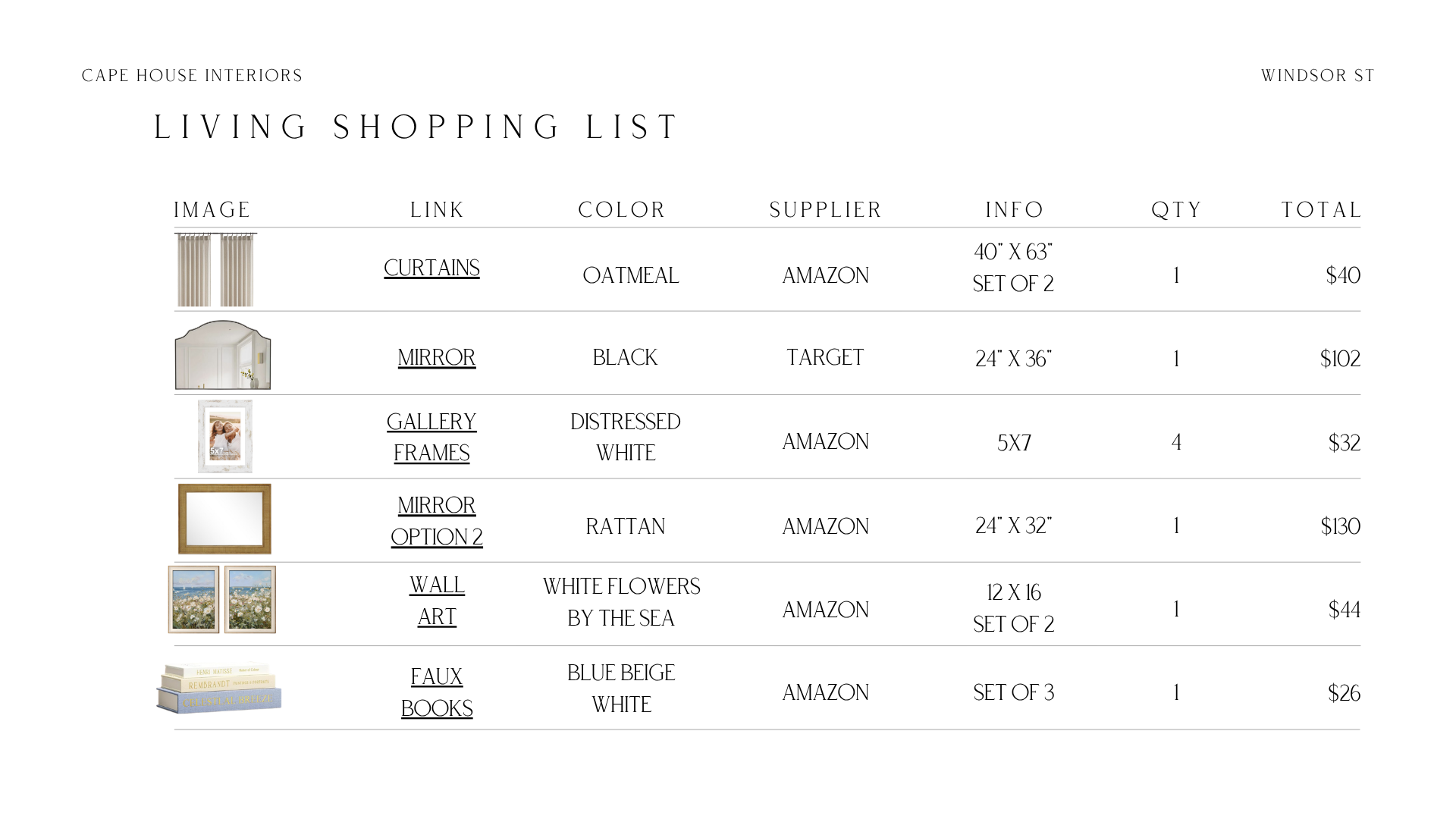
Task: Select the distressed white frame image
Action: click(225, 436)
